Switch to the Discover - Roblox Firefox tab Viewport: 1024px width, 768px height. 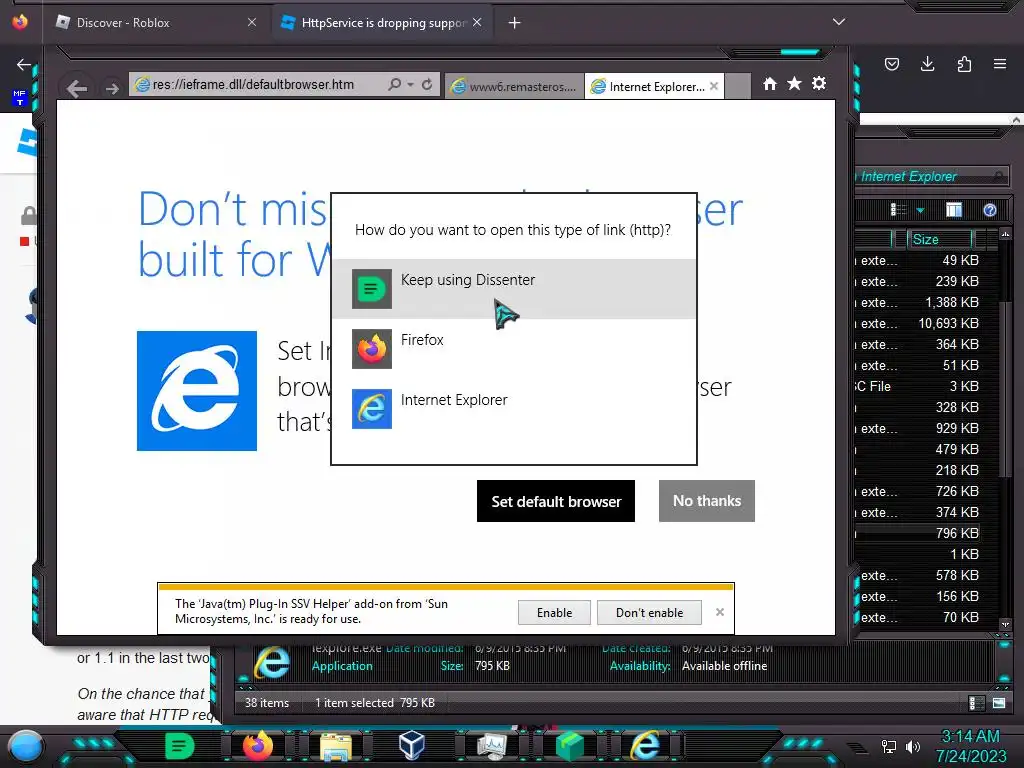click(x=155, y=23)
